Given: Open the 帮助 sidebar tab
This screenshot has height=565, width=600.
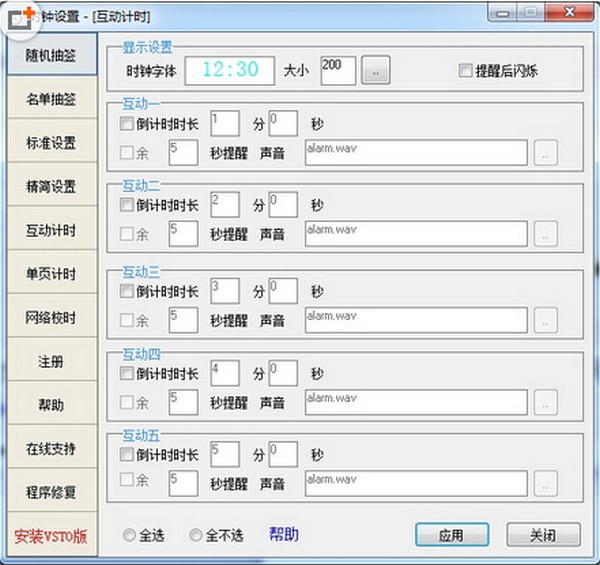Looking at the screenshot, I should 52,404.
